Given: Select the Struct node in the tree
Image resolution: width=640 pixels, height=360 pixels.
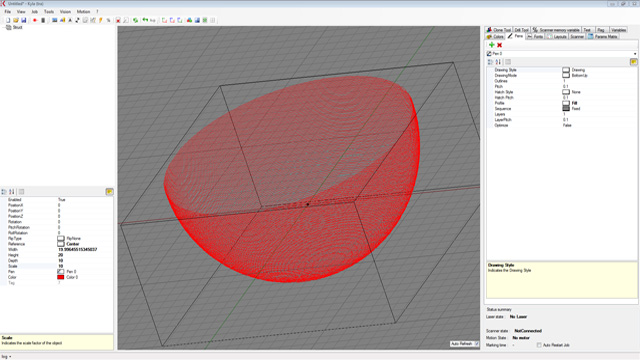Looking at the screenshot, I should pos(18,27).
